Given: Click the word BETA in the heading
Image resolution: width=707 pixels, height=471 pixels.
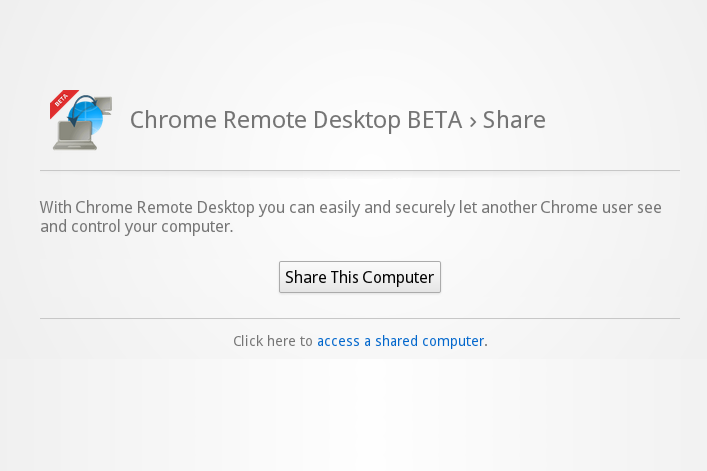Looking at the screenshot, I should coord(434,121).
